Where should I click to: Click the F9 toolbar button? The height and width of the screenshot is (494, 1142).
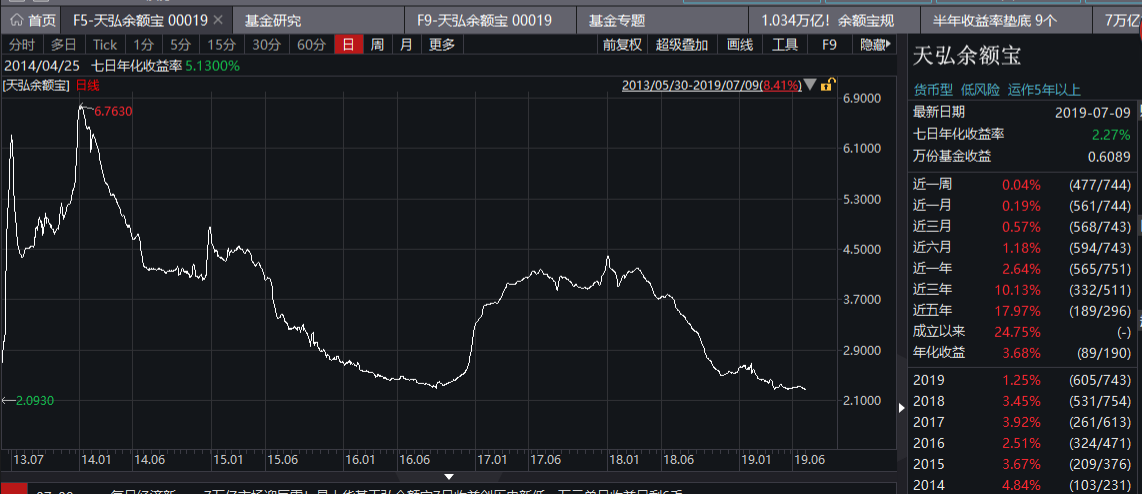[829, 44]
